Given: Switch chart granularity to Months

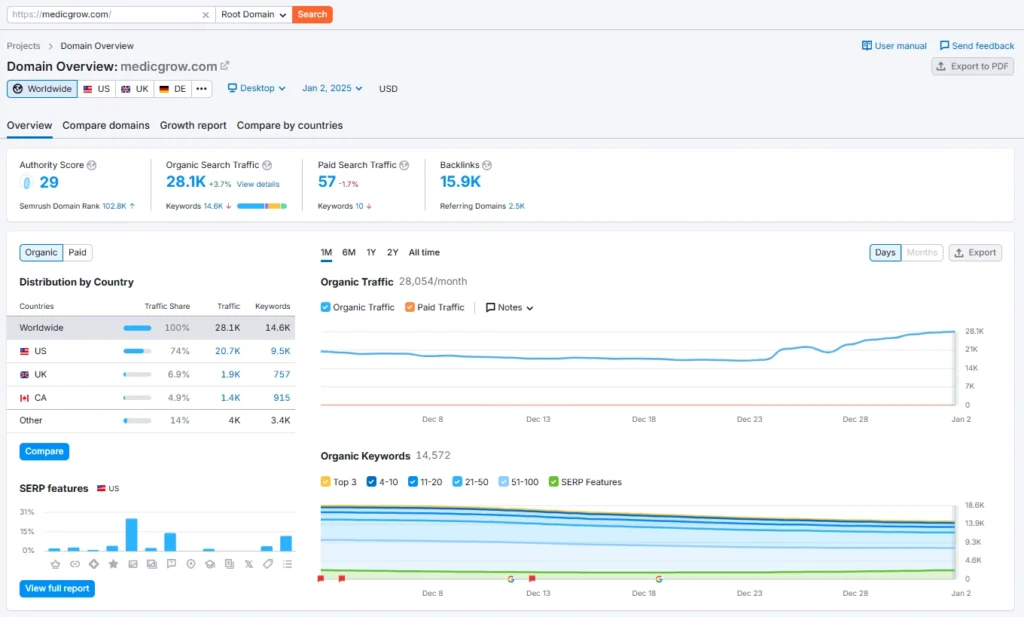Looking at the screenshot, I should [921, 253].
